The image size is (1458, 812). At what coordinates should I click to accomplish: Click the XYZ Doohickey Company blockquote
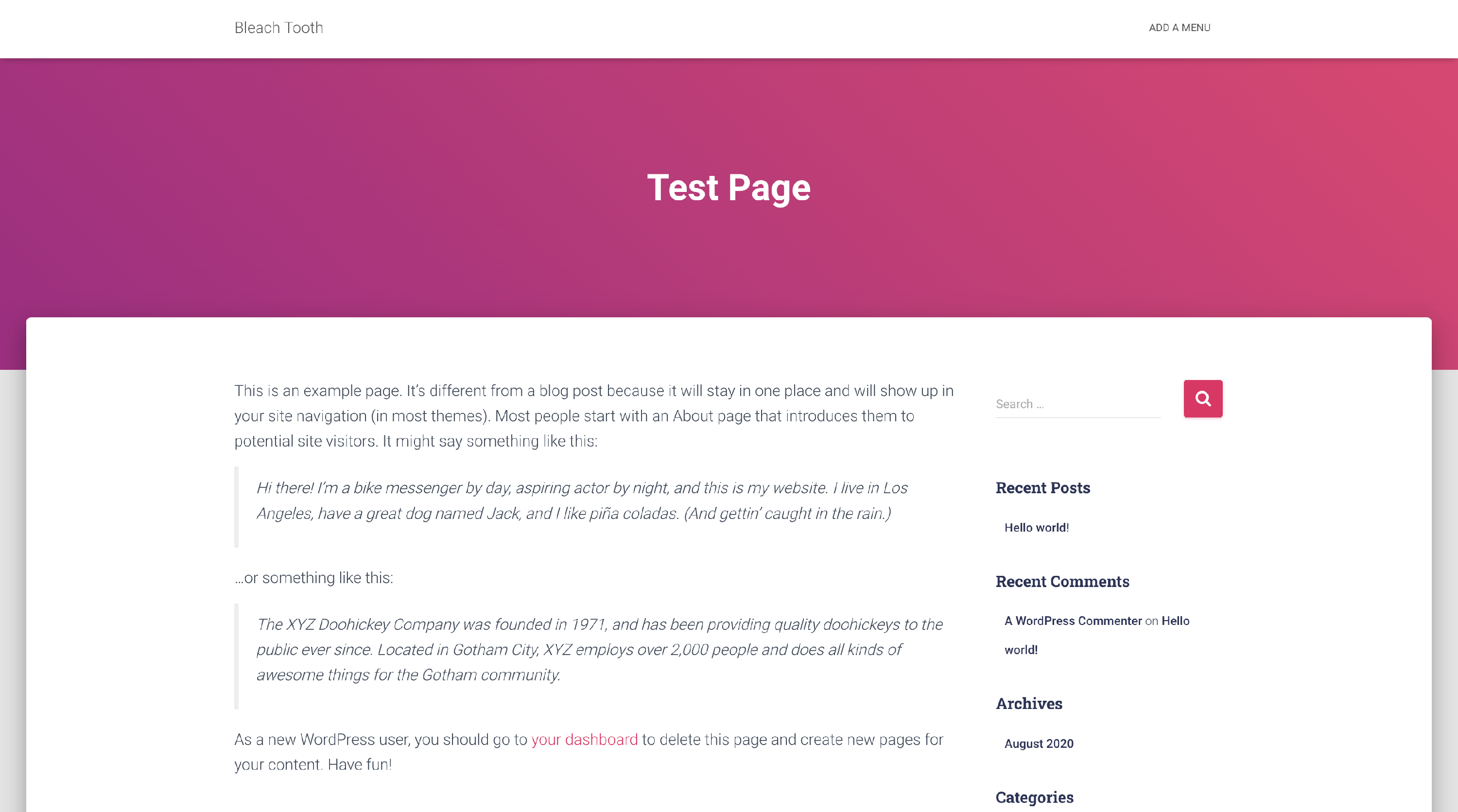(599, 650)
